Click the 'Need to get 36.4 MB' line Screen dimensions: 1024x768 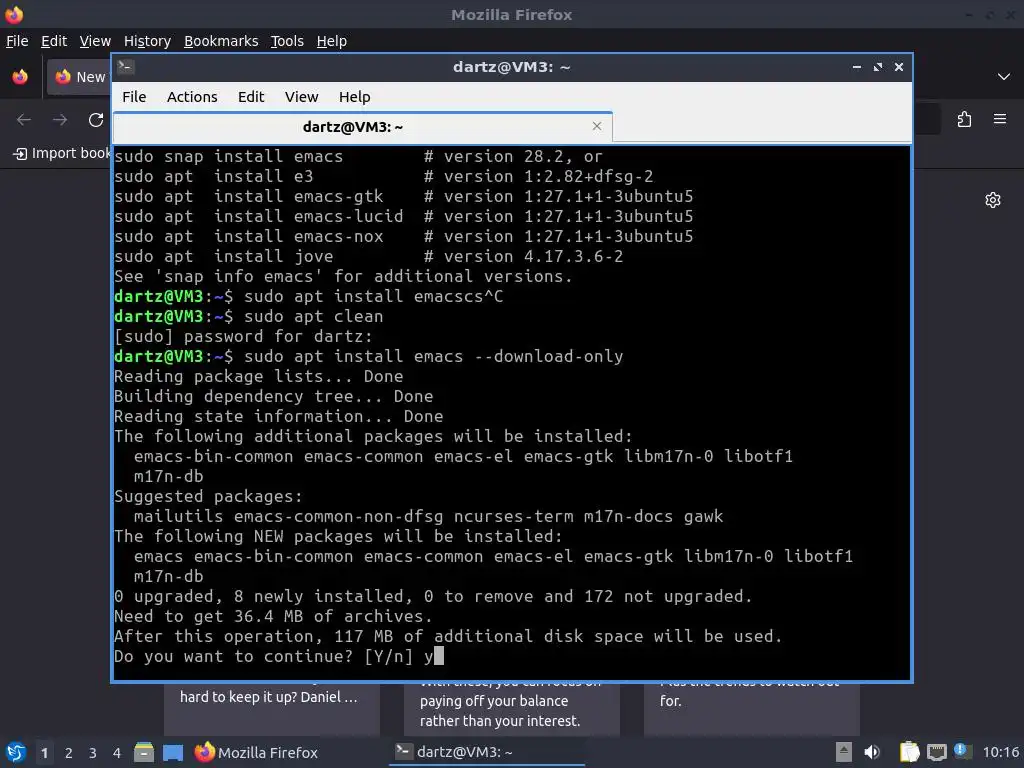click(273, 616)
